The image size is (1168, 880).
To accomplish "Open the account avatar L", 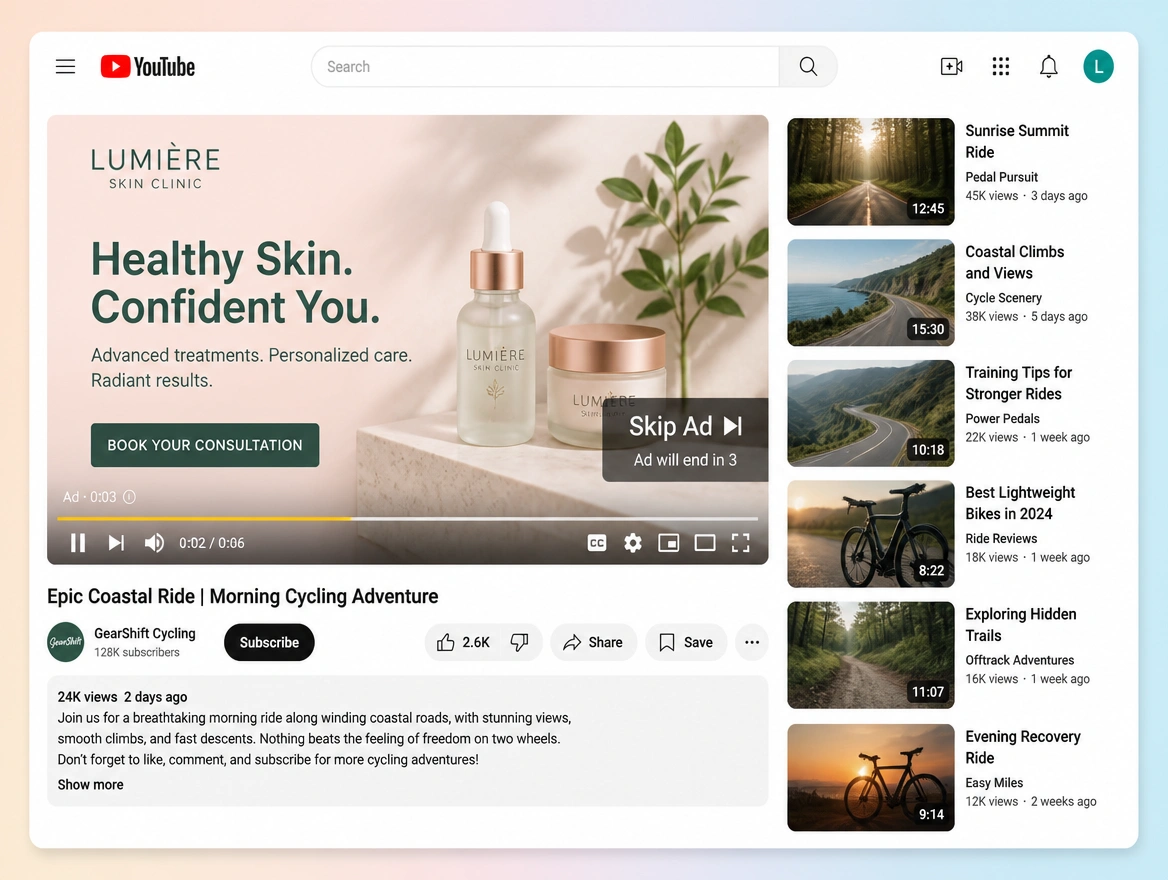I will [1098, 66].
